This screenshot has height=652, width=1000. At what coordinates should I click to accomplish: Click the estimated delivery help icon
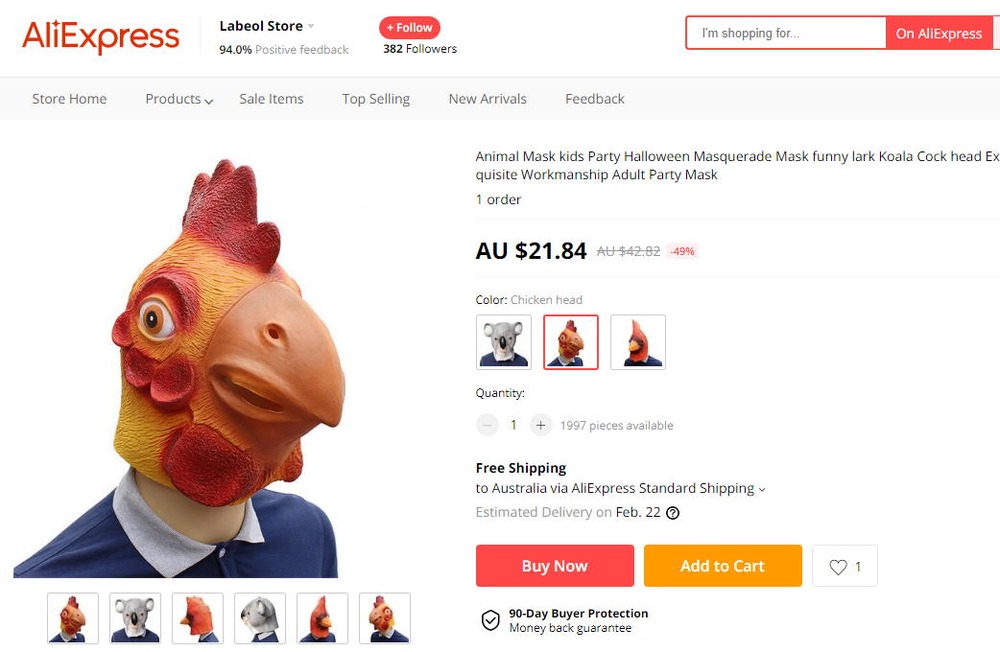[x=673, y=513]
